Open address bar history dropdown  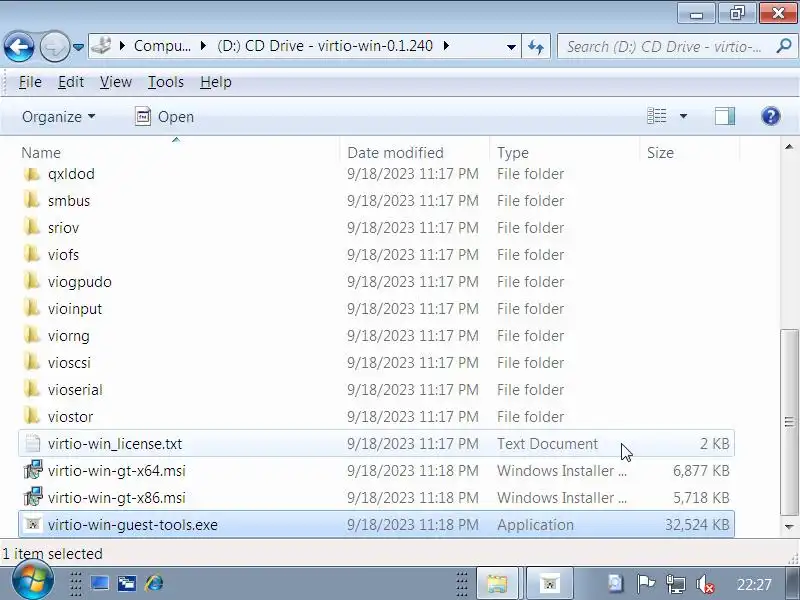click(x=511, y=47)
